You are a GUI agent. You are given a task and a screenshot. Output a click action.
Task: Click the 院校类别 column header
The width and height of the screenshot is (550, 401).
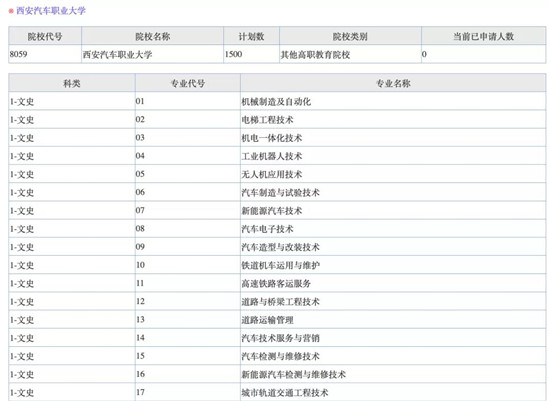point(350,36)
